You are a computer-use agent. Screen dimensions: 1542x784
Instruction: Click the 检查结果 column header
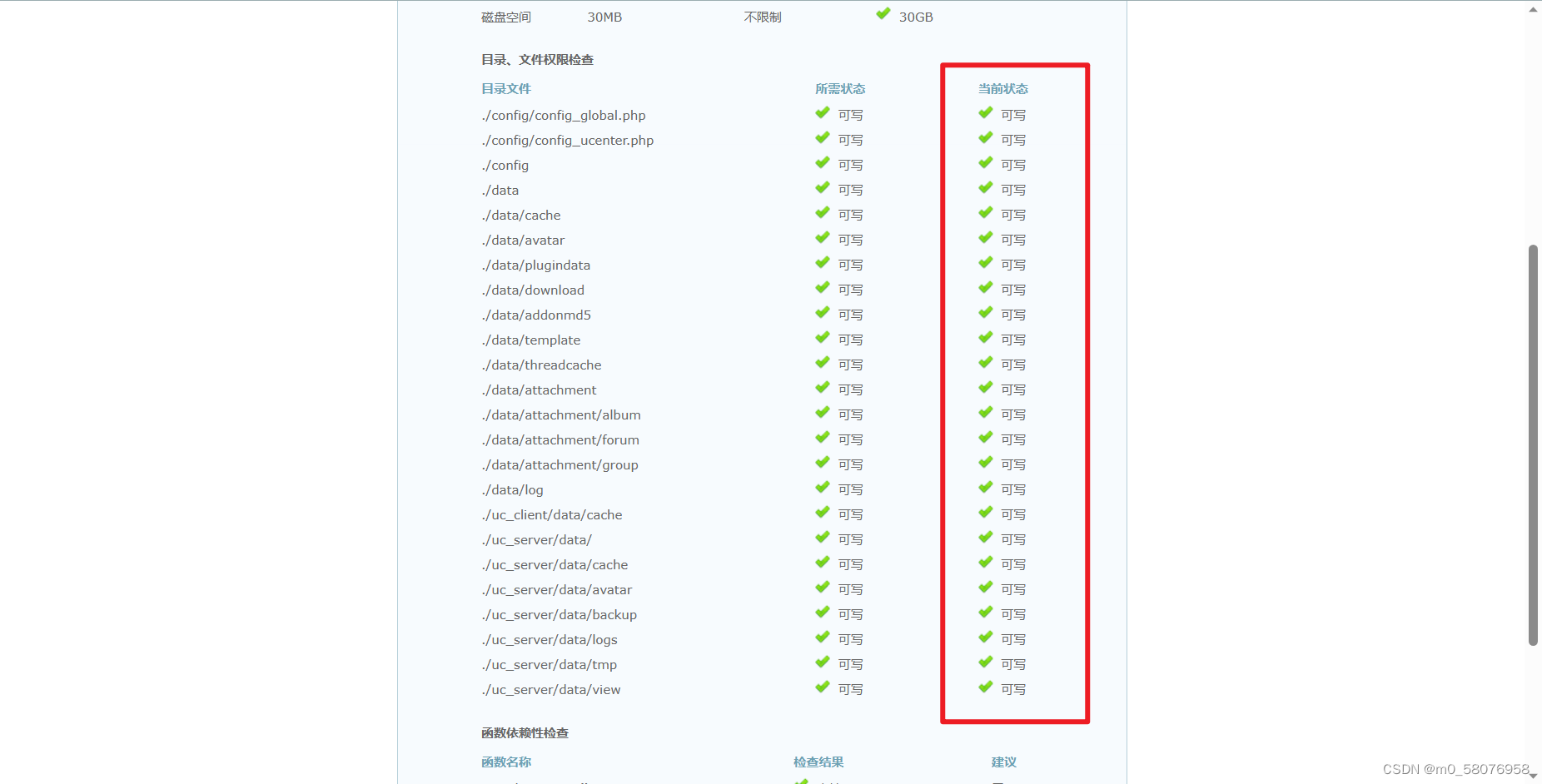pyautogui.click(x=818, y=762)
